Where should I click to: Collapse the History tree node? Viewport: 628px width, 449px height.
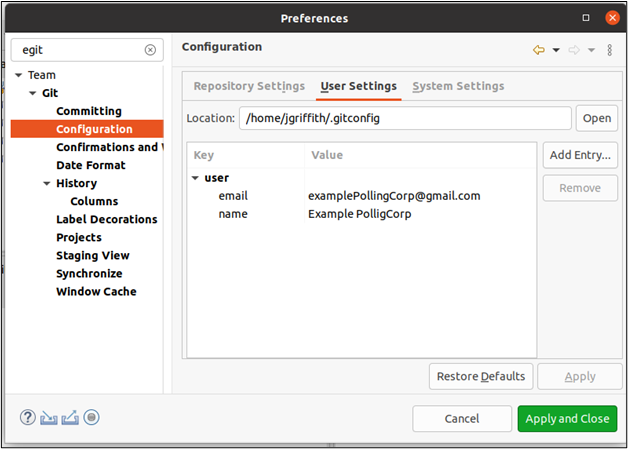point(47,183)
